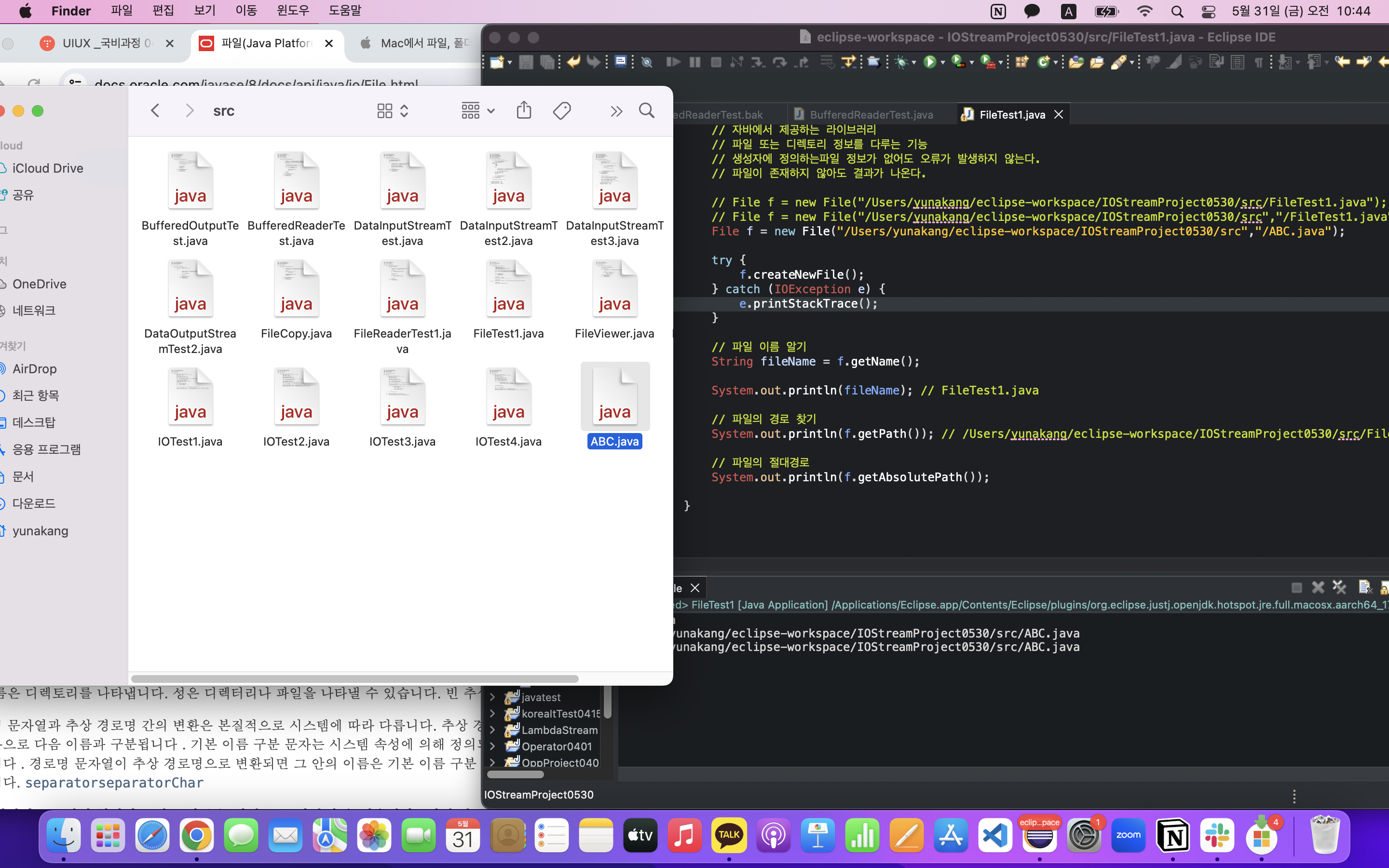This screenshot has width=1389, height=868.
Task: Toggle icon view switcher in Finder
Action: [392, 110]
